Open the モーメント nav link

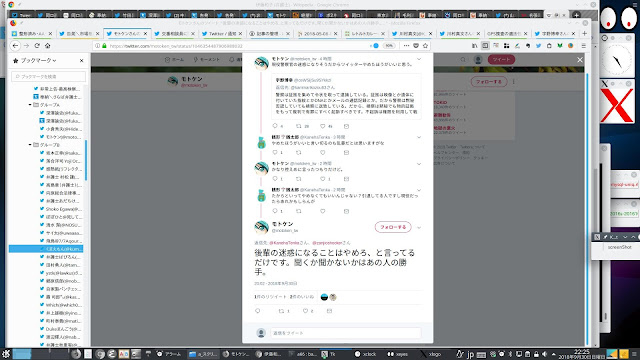click(207, 60)
